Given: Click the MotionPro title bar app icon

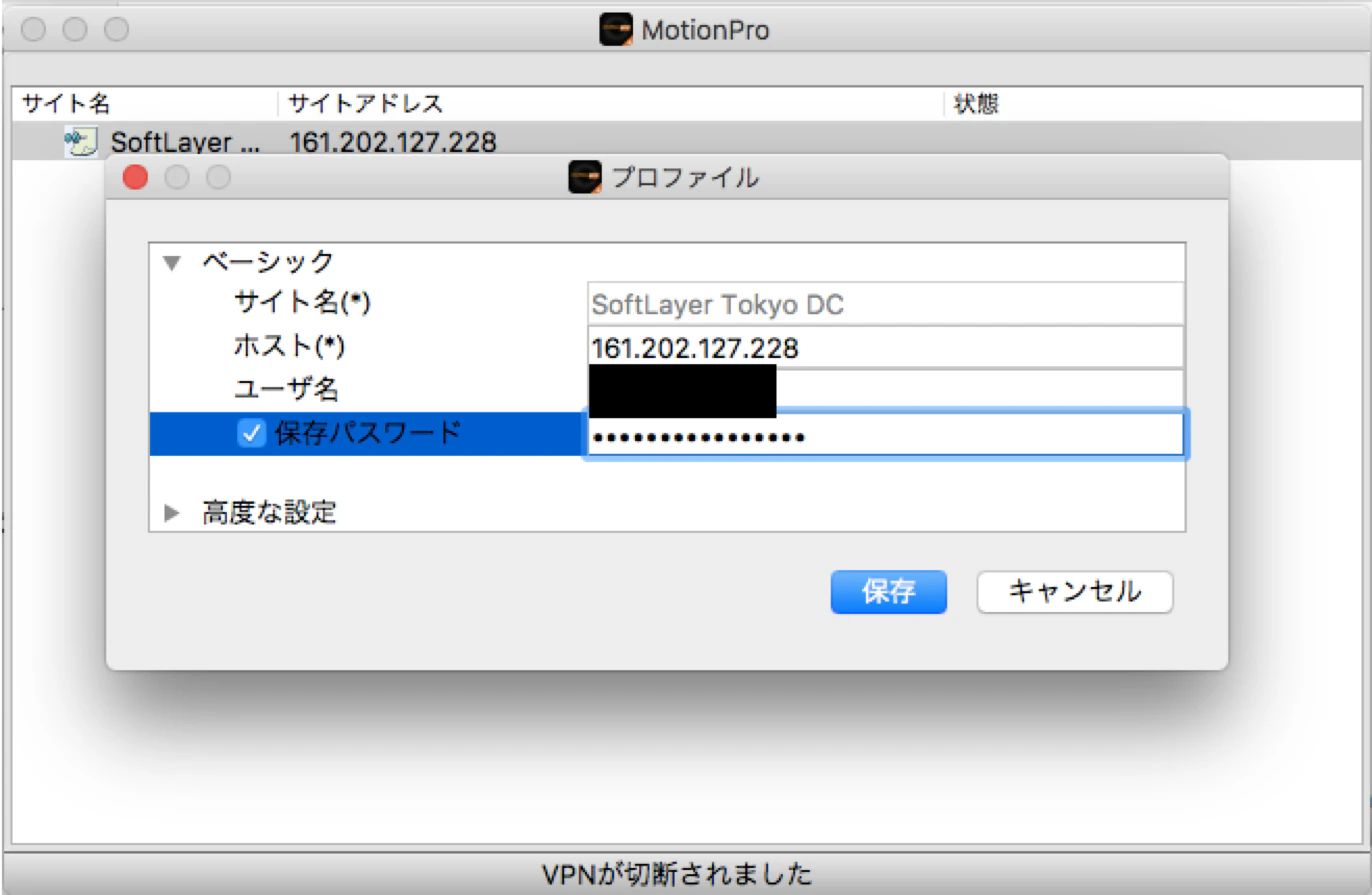Looking at the screenshot, I should coord(616,30).
